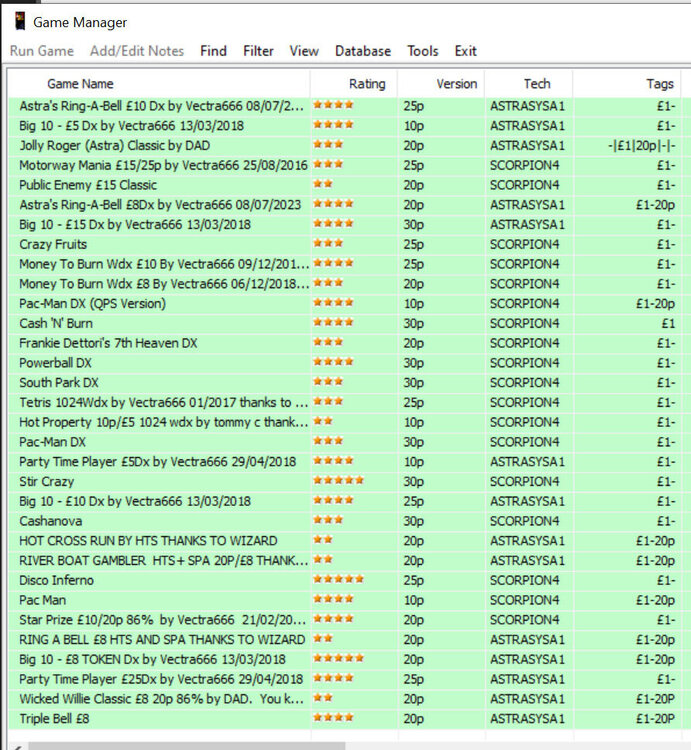Click Exit in the menu bar

tap(465, 51)
